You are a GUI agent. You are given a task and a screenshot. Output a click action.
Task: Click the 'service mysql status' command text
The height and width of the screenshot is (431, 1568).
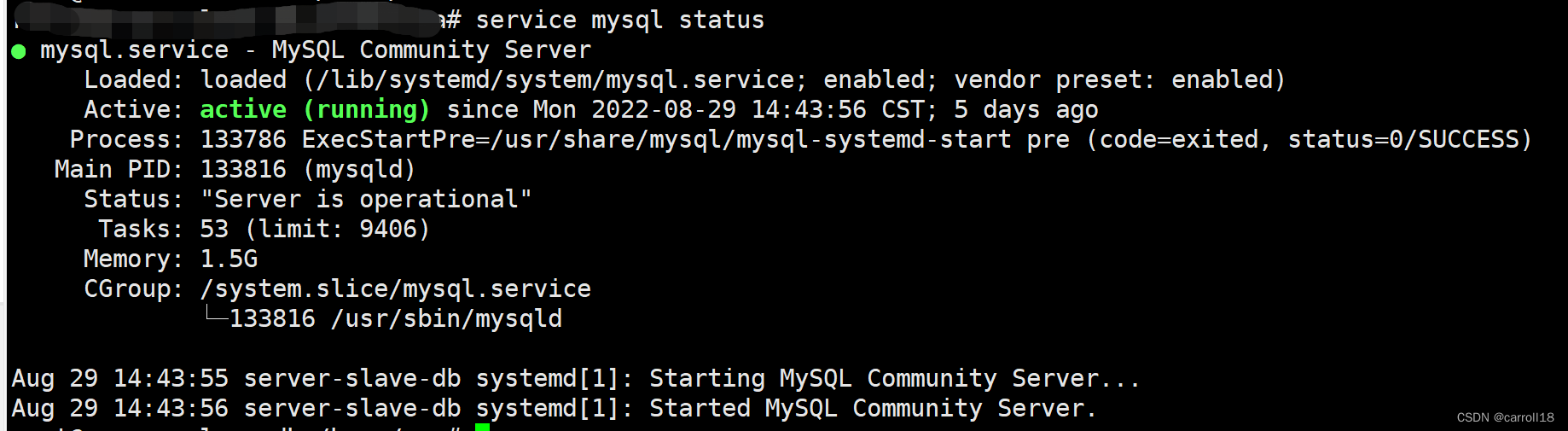[619, 20]
